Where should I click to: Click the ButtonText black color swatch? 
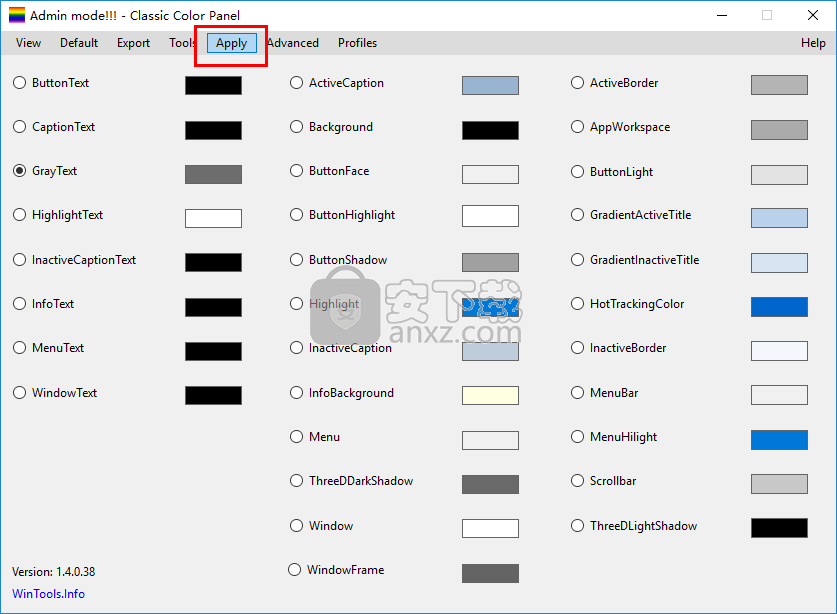(214, 85)
